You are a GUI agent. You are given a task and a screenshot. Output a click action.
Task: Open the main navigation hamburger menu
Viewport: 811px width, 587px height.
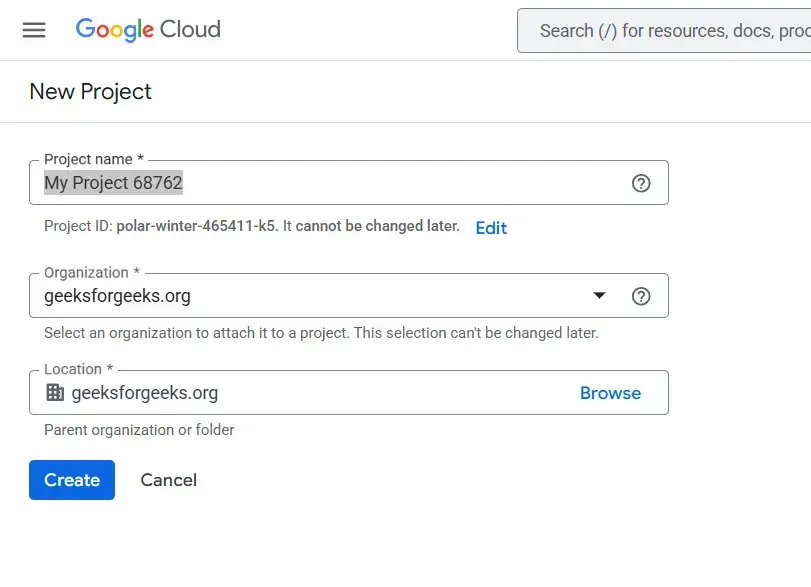(x=34, y=30)
